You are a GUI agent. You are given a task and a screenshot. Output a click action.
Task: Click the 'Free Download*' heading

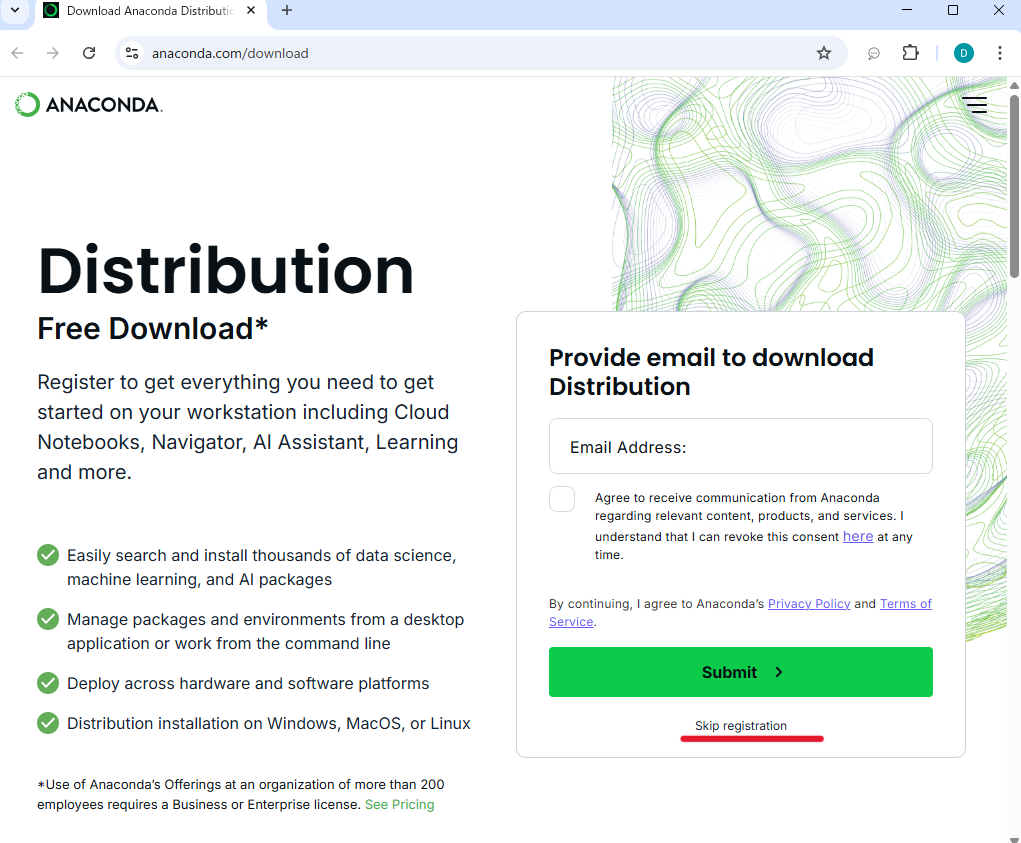tap(152, 329)
